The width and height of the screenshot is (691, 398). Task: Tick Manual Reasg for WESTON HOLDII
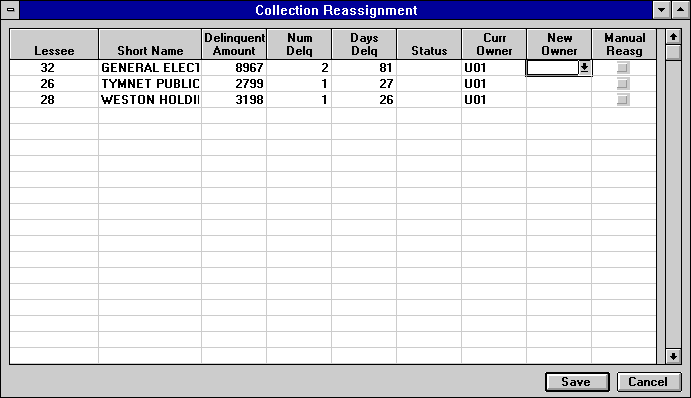623,100
